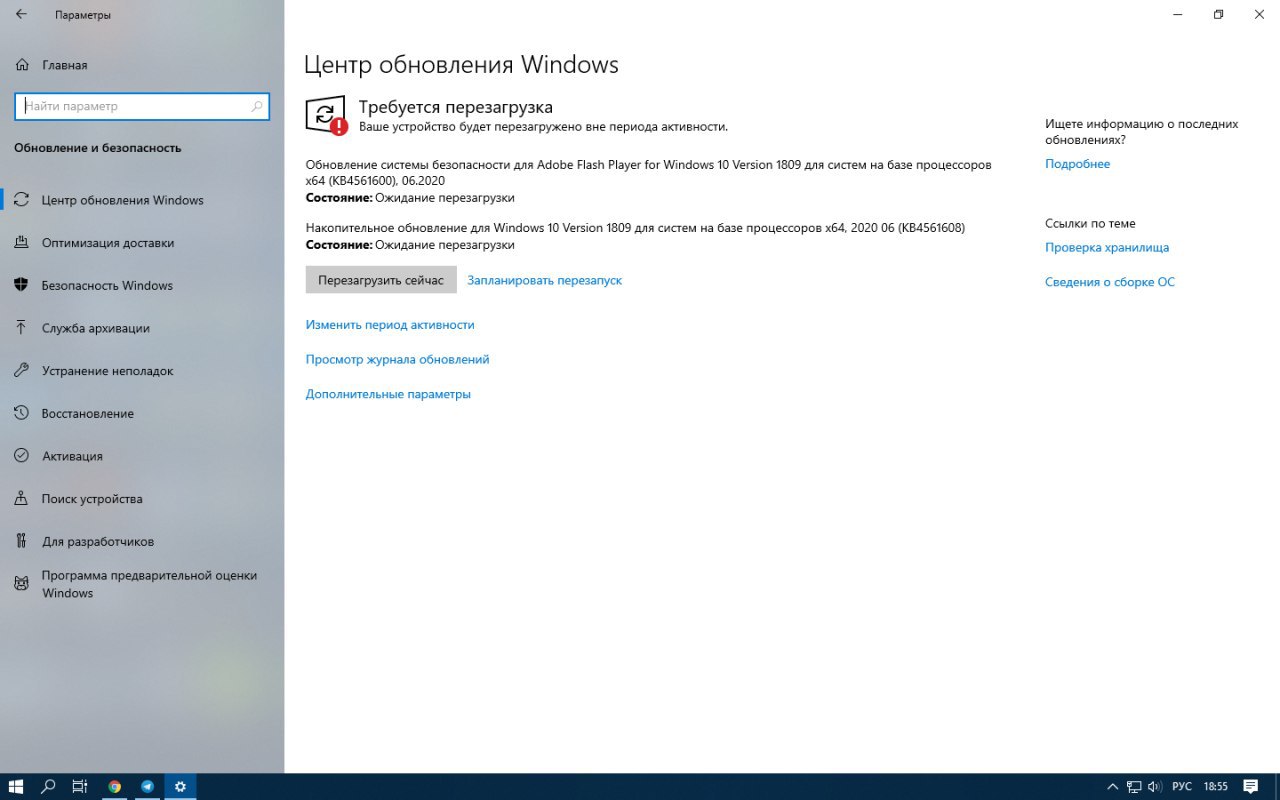The height and width of the screenshot is (800, 1280).
Task: Click Перезагрузить сейчас button
Action: [x=381, y=280]
